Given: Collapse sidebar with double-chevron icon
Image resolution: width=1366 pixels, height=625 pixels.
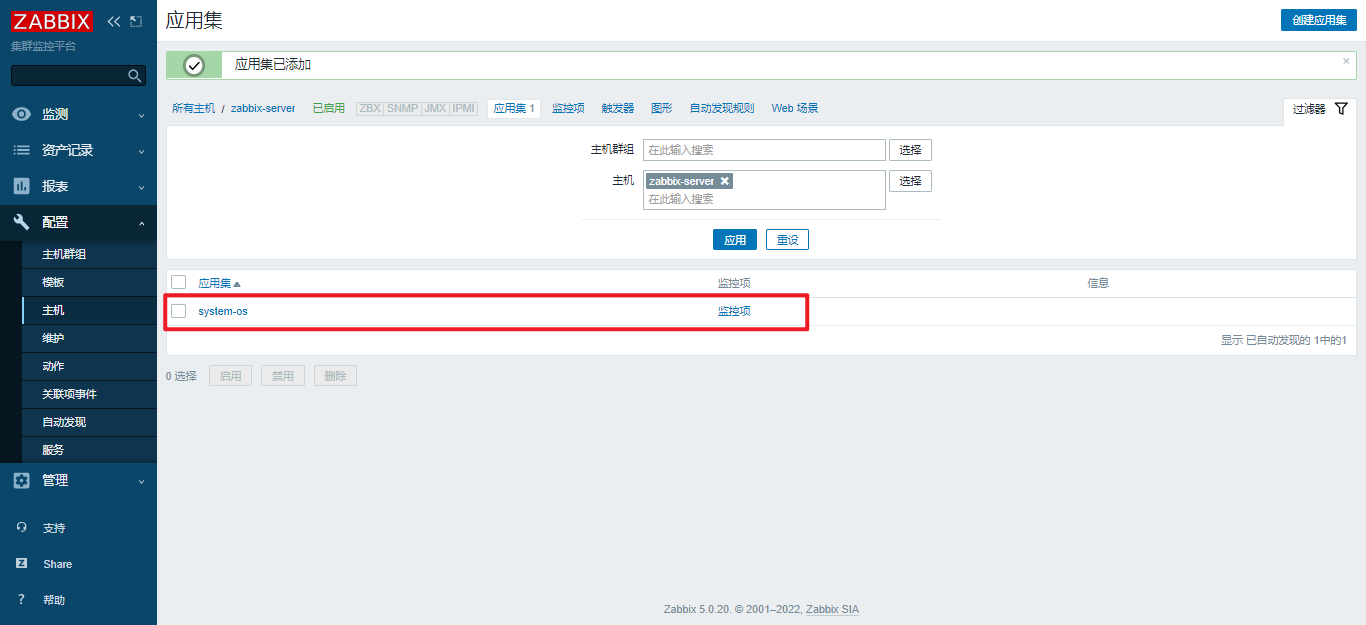Looking at the screenshot, I should coord(114,21).
